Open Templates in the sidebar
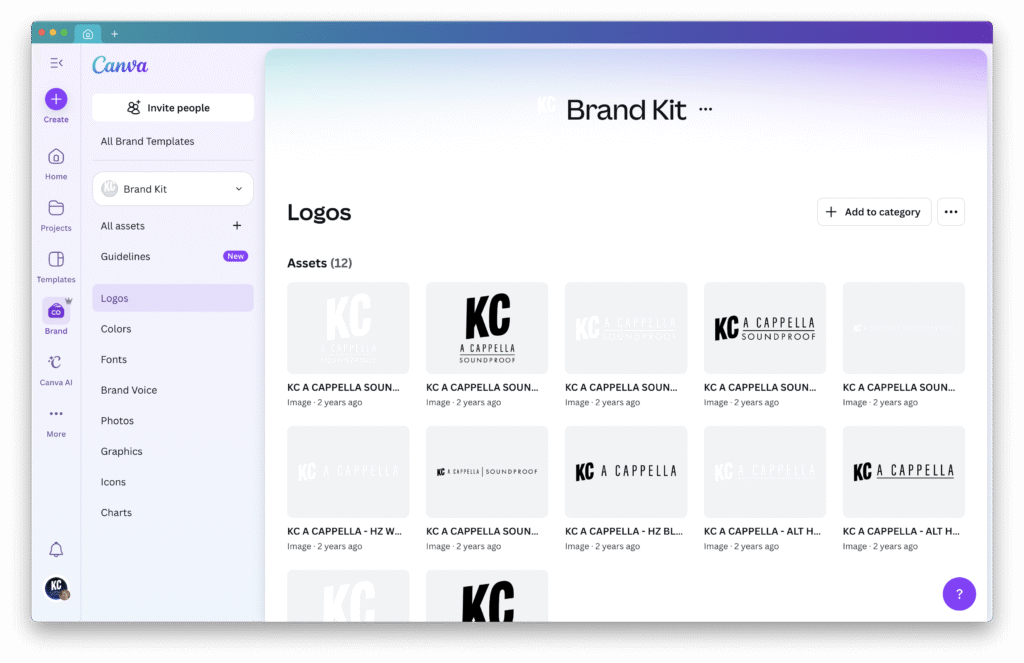The height and width of the screenshot is (663, 1024). (56, 267)
